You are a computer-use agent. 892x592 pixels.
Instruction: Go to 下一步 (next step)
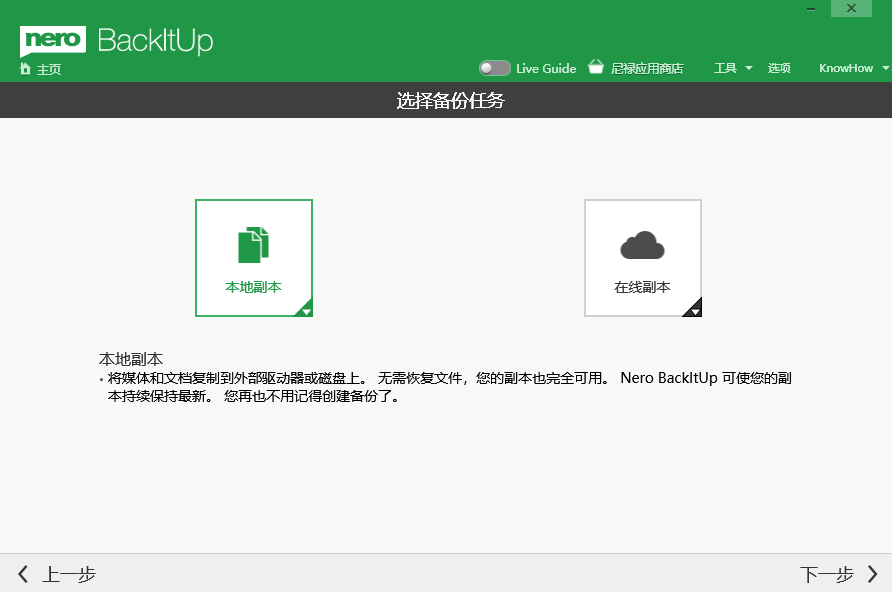pyautogui.click(x=827, y=574)
